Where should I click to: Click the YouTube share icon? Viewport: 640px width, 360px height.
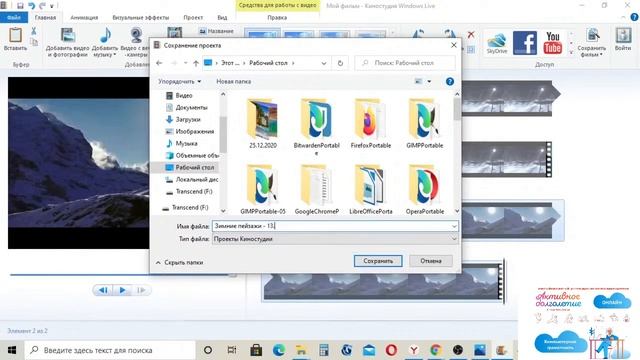coord(552,42)
